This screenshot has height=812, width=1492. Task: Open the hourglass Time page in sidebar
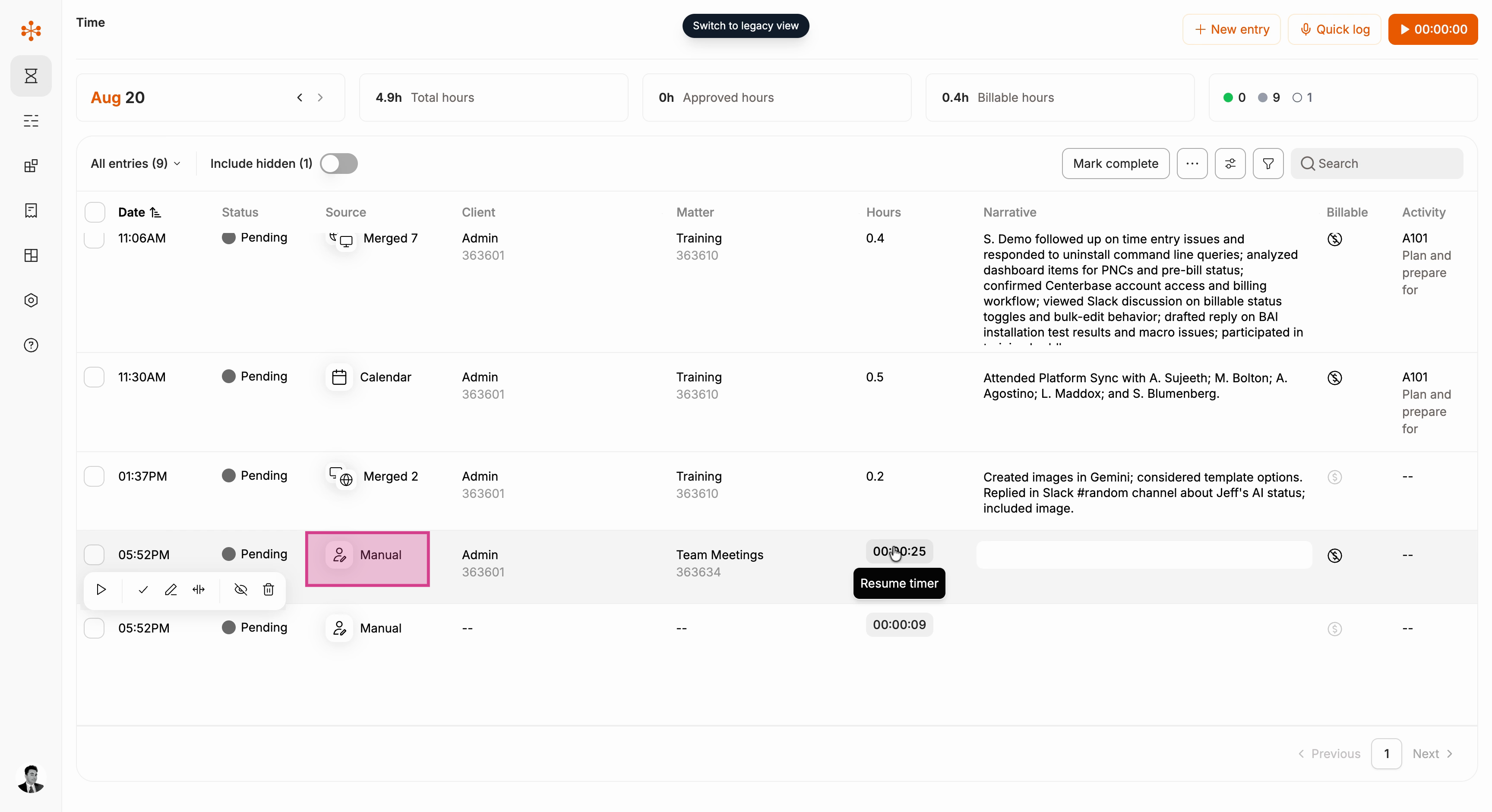[x=31, y=76]
